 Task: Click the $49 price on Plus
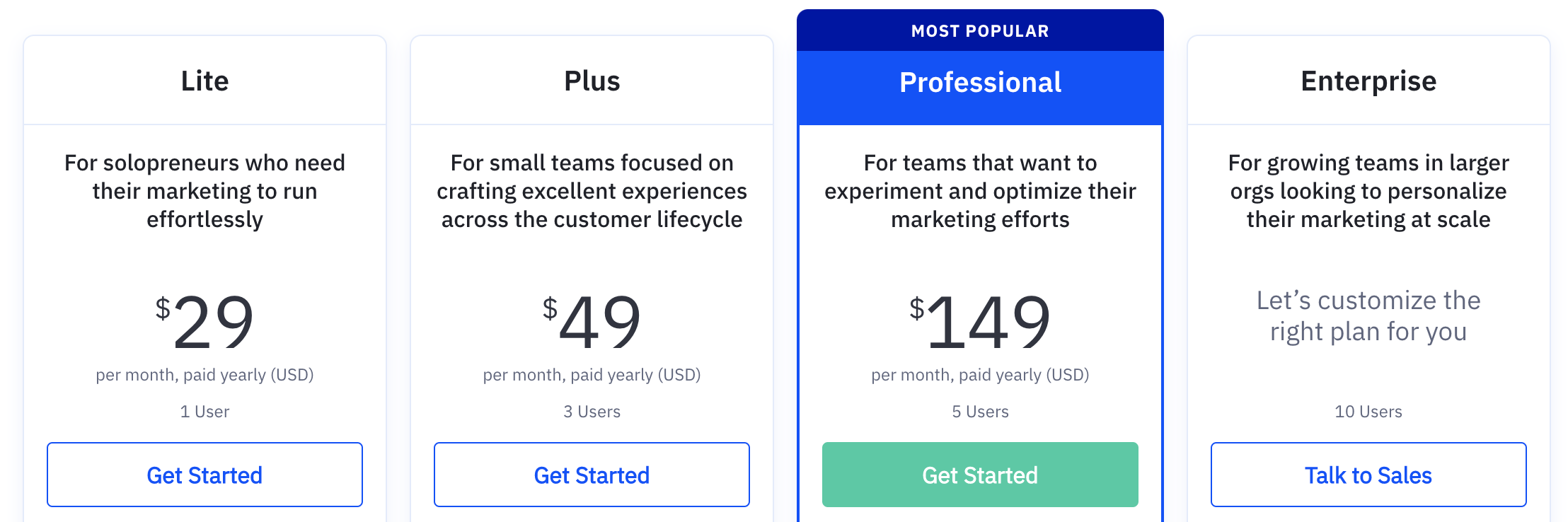point(592,322)
